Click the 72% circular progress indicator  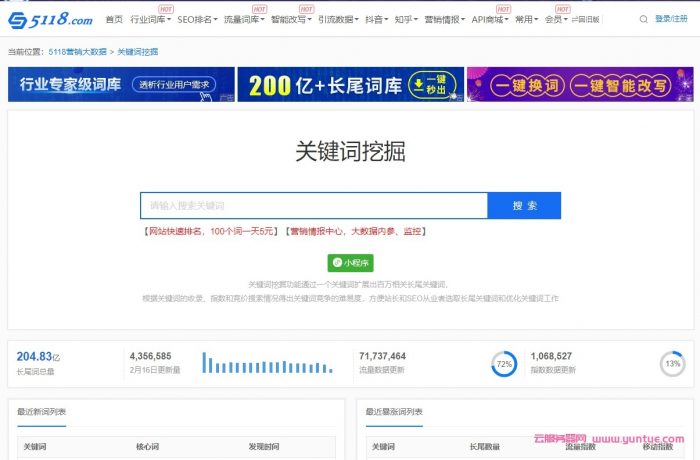504,365
